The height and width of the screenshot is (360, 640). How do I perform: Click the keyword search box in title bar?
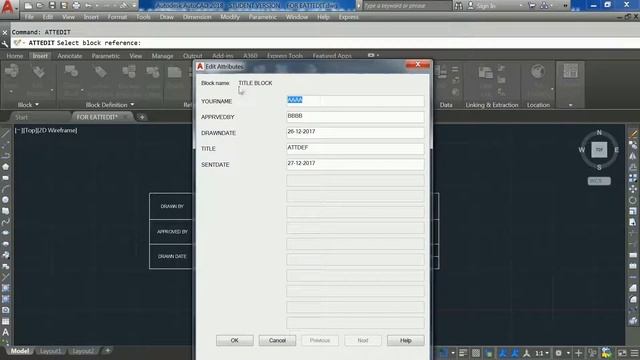pos(406,6)
